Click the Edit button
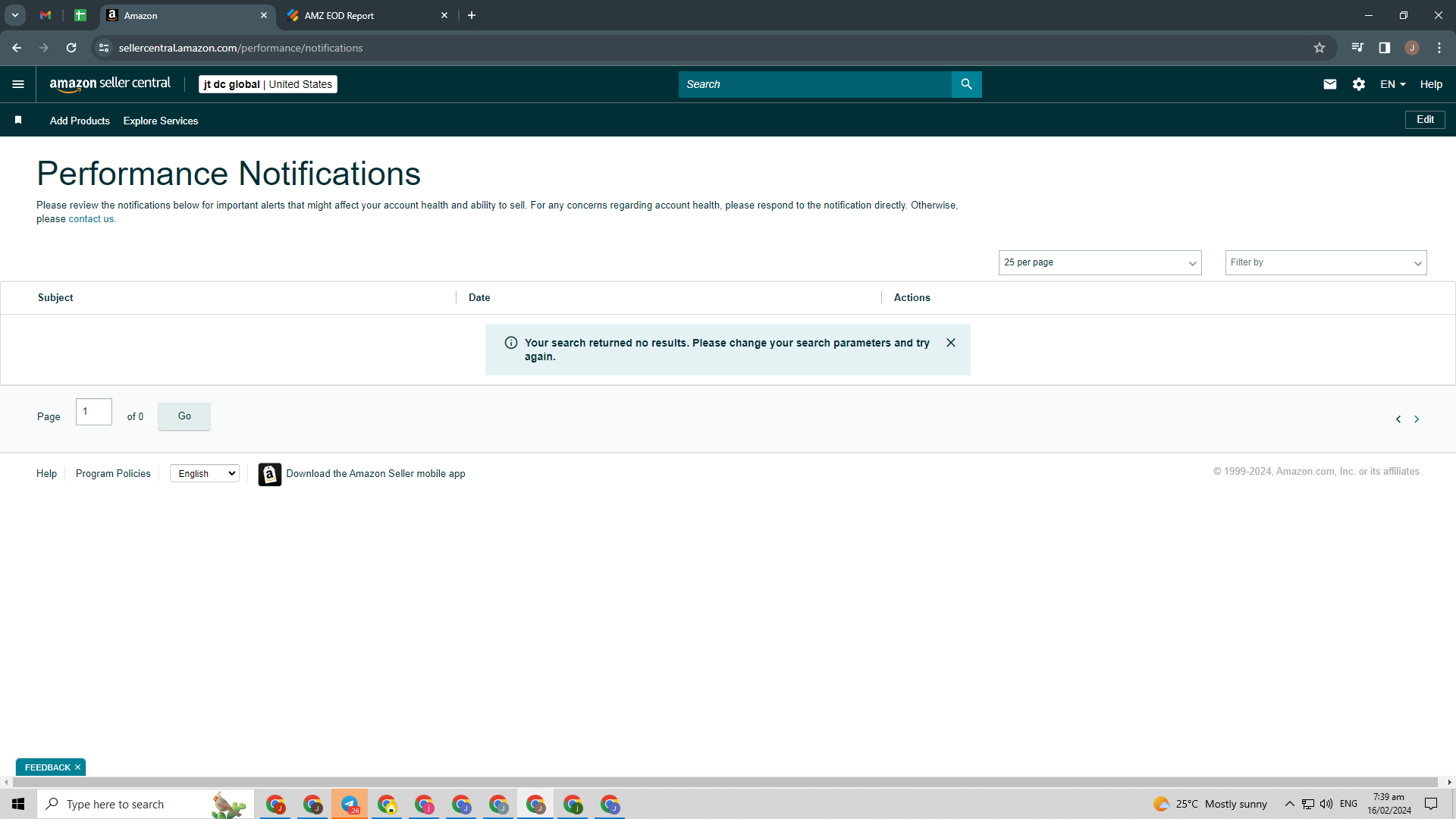Image resolution: width=1456 pixels, height=819 pixels. point(1425,120)
